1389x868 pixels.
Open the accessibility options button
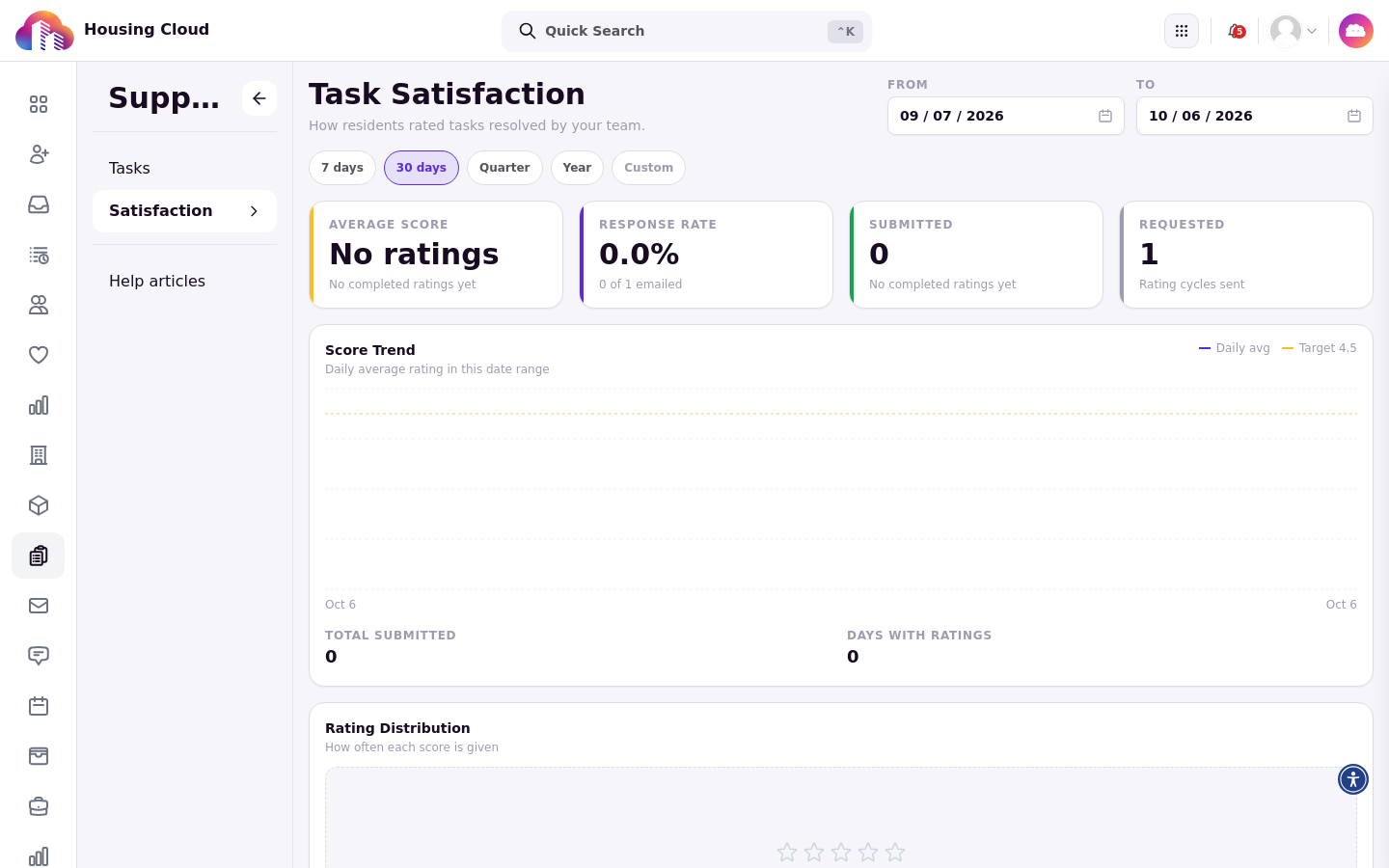coord(1353,779)
